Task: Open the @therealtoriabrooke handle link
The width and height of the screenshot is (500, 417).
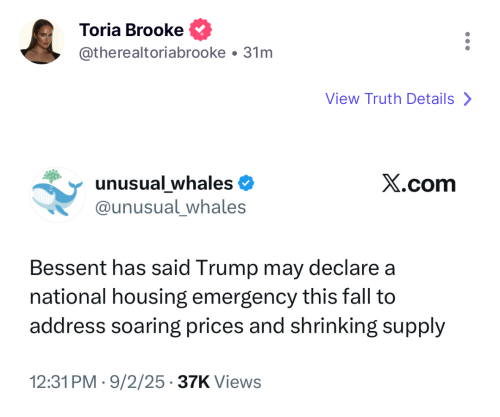Action: pyautogui.click(x=152, y=53)
